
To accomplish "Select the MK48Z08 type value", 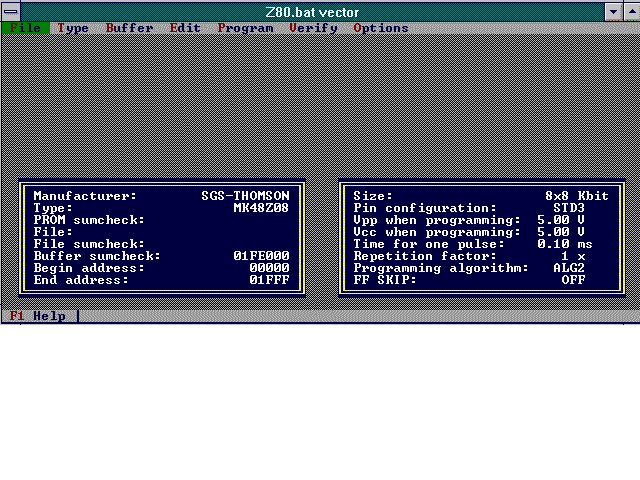I will [x=261, y=208].
